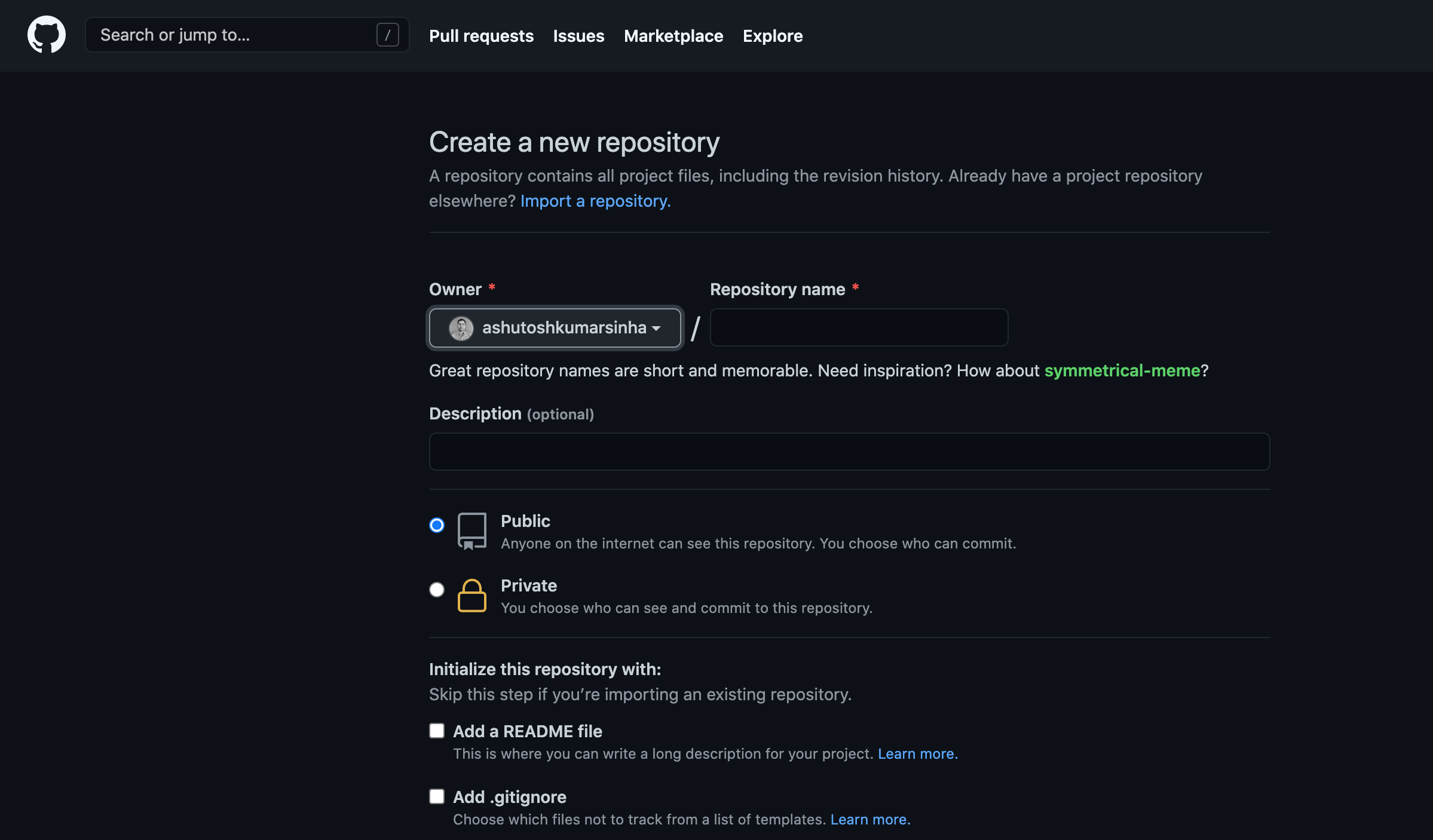Open Explore in the top navigation
This screenshot has width=1433, height=840.
[x=773, y=36]
